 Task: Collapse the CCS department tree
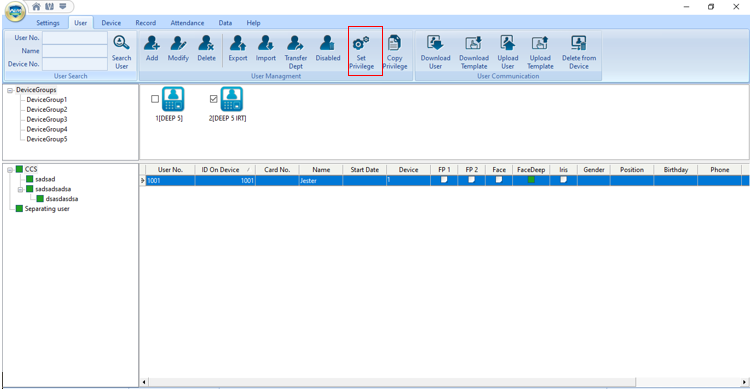10,170
